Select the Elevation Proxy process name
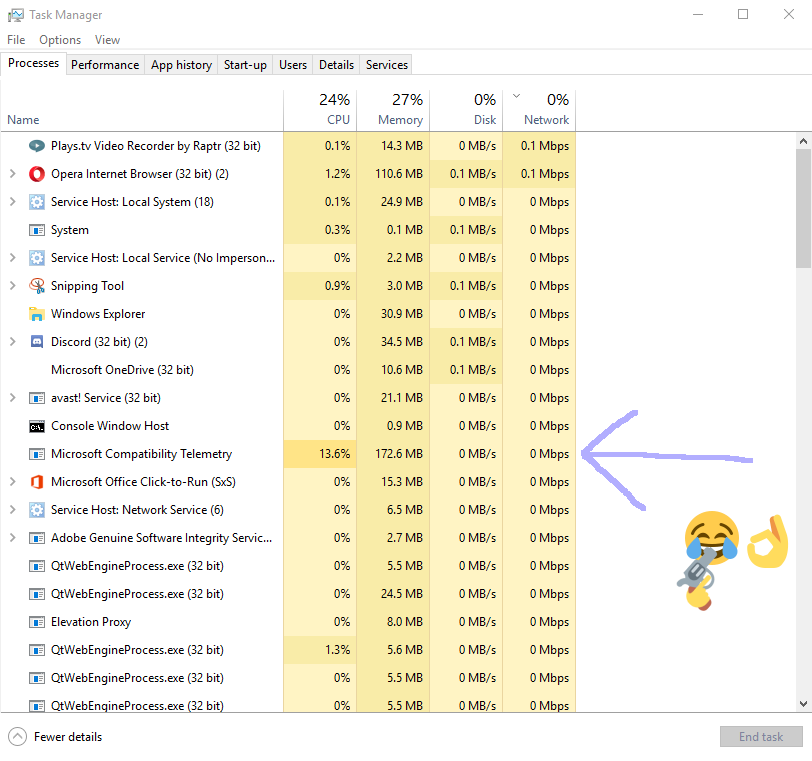The image size is (812, 761). coord(91,622)
